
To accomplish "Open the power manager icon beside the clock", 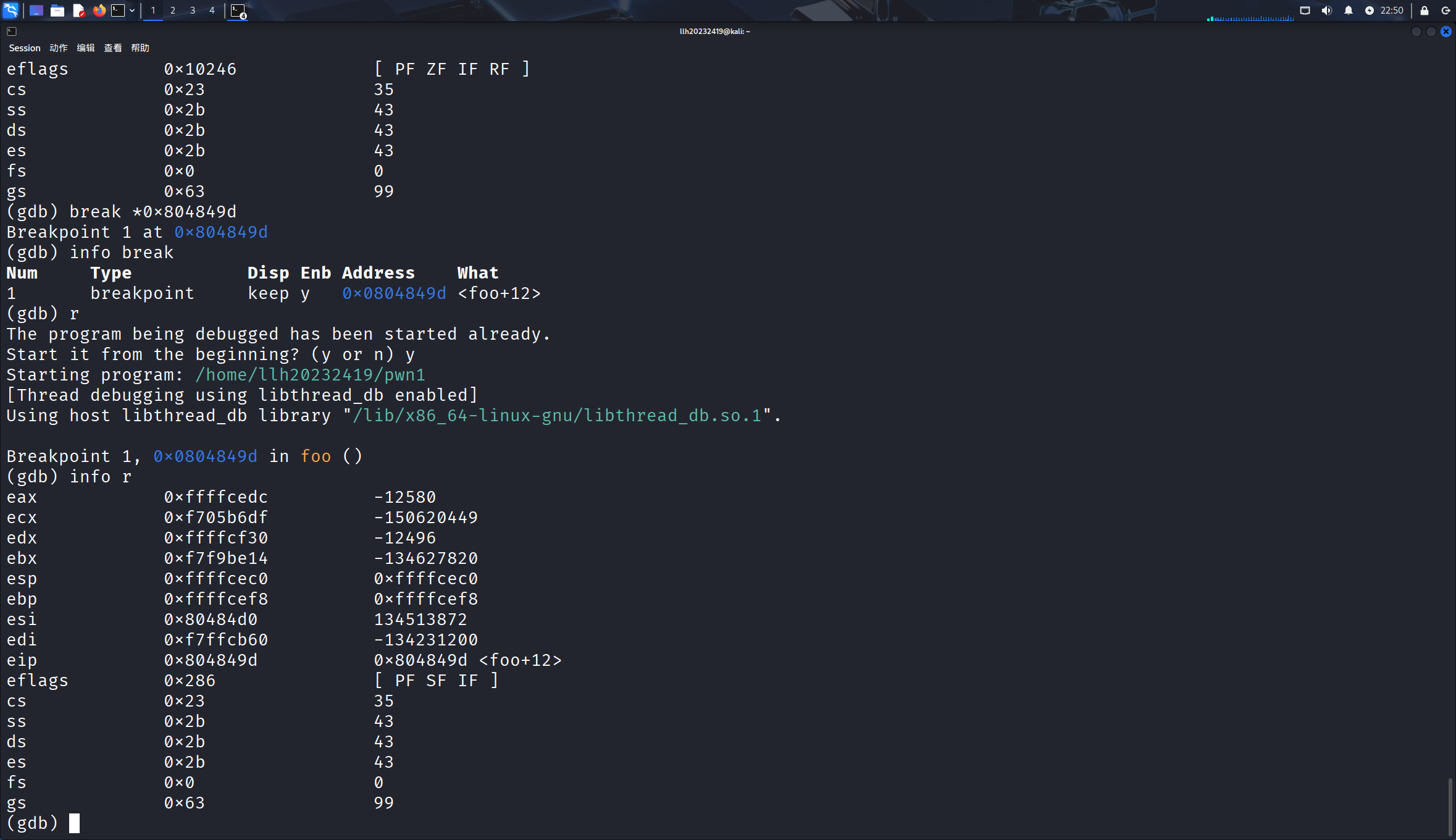I will click(1370, 10).
